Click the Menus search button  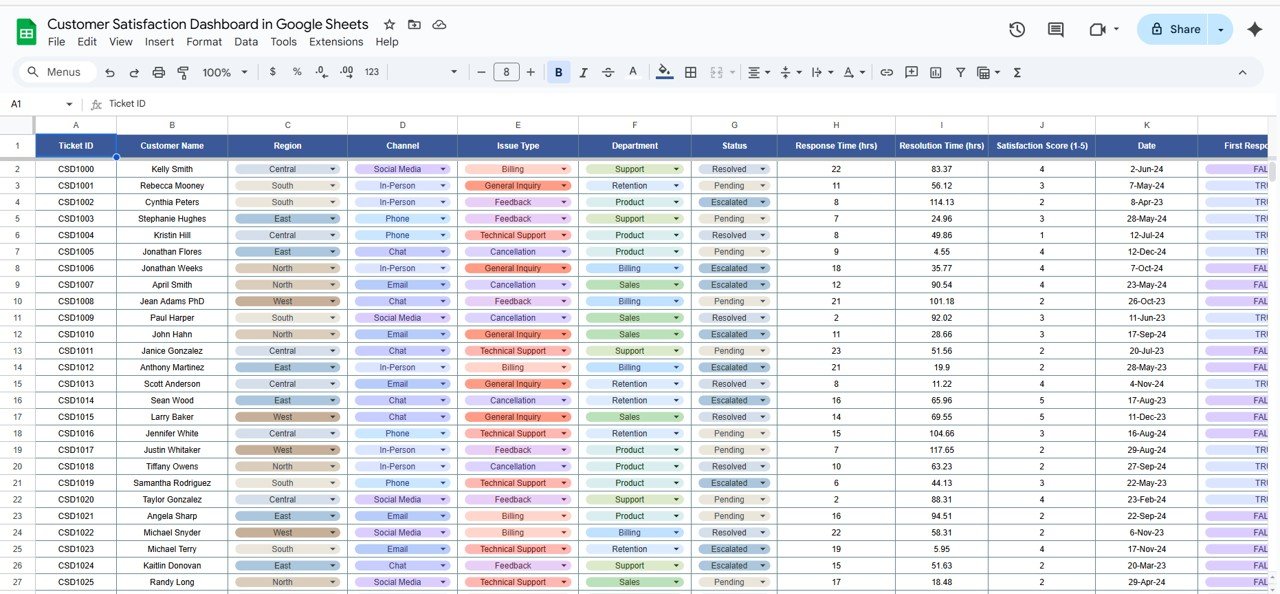(55, 71)
